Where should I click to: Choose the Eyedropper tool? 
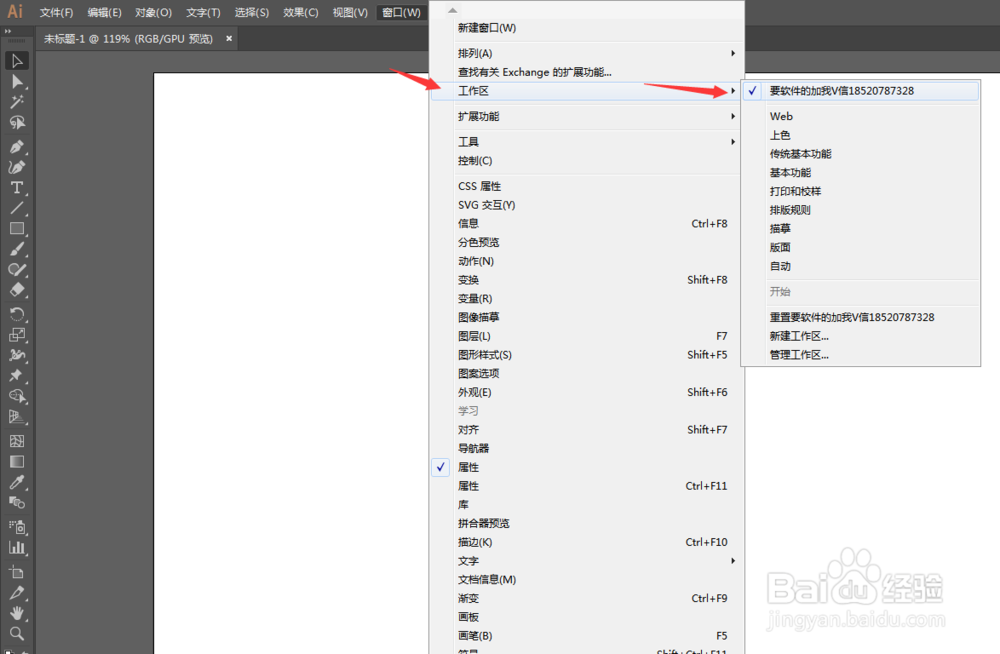click(17, 482)
